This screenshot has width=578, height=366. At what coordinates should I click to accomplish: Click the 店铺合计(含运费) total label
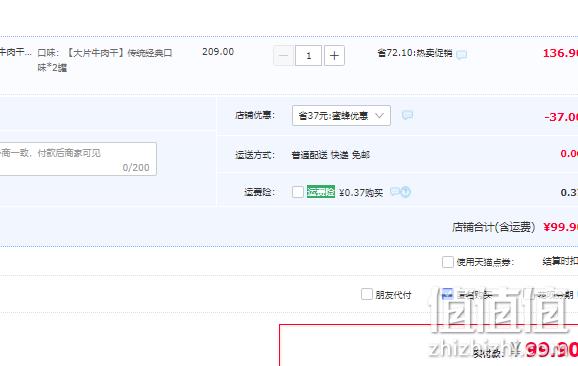click(494, 227)
